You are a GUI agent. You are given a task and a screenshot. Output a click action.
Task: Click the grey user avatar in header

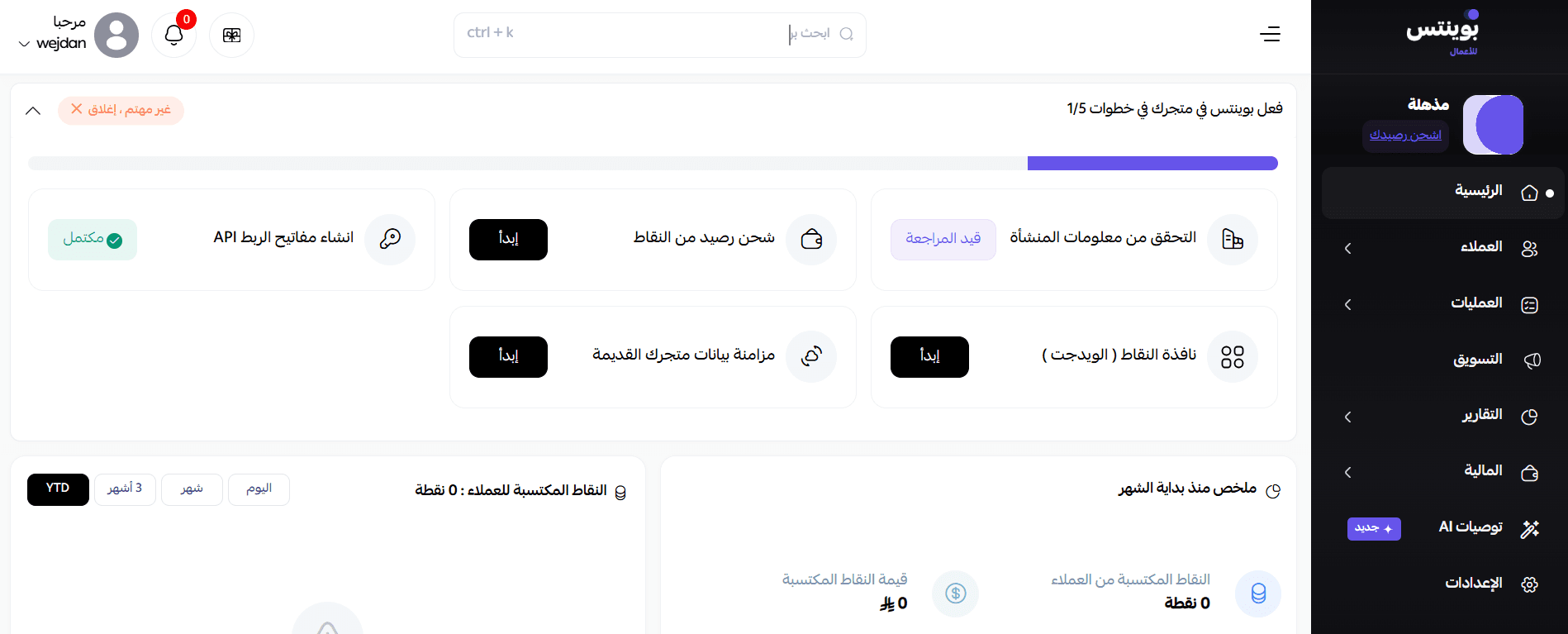[x=116, y=35]
